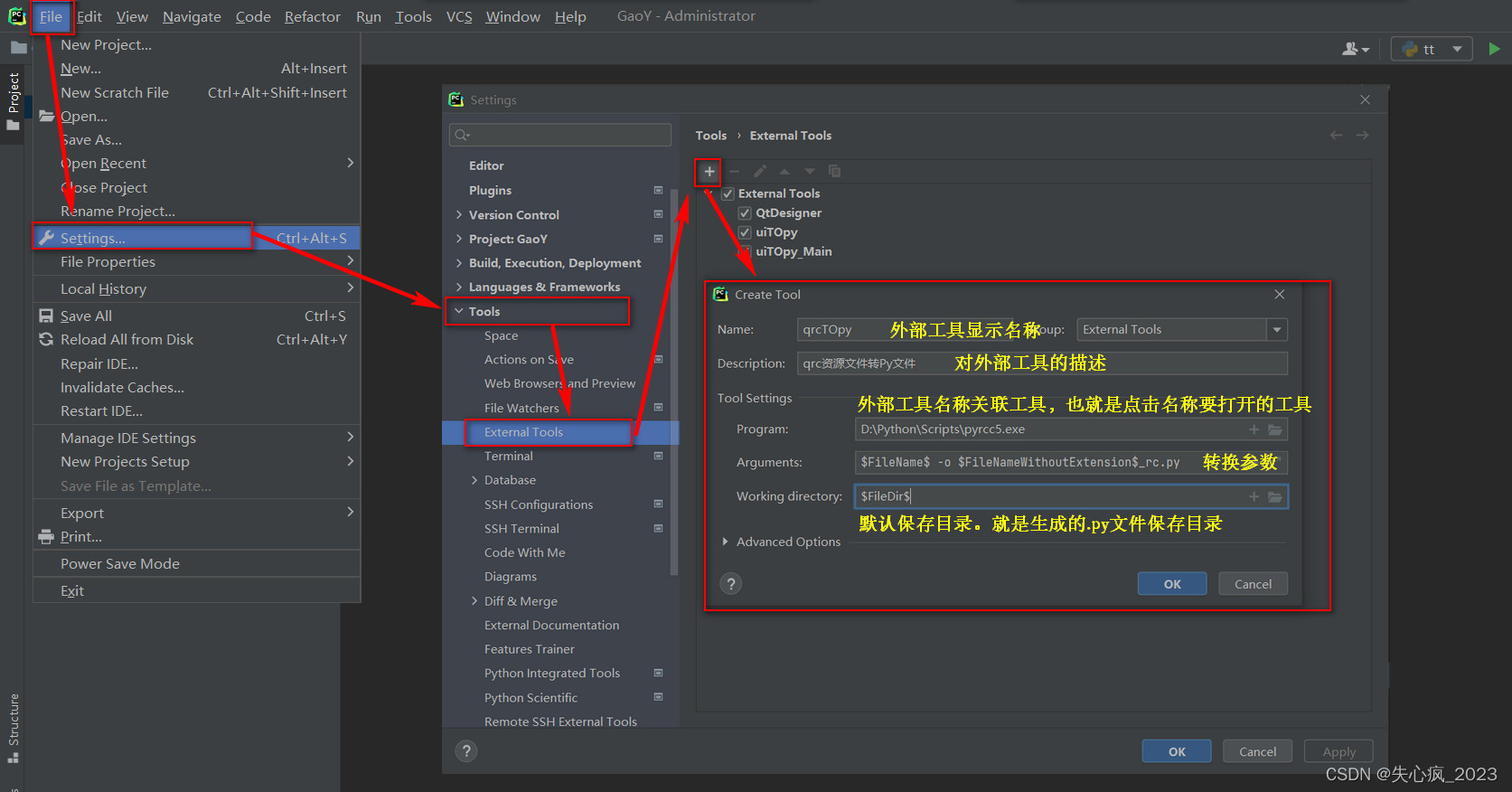Select Web Browsers and Preview item
Image resolution: width=1512 pixels, height=792 pixels.
[x=560, y=383]
